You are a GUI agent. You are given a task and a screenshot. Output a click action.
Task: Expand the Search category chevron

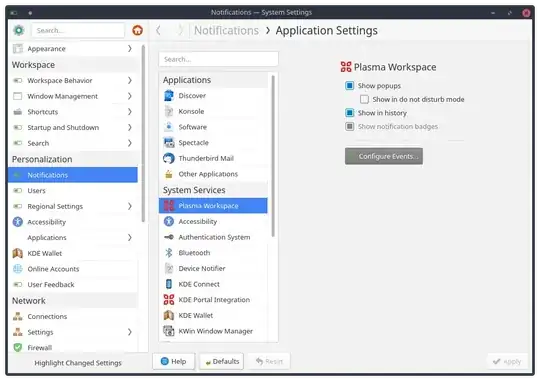(130, 143)
